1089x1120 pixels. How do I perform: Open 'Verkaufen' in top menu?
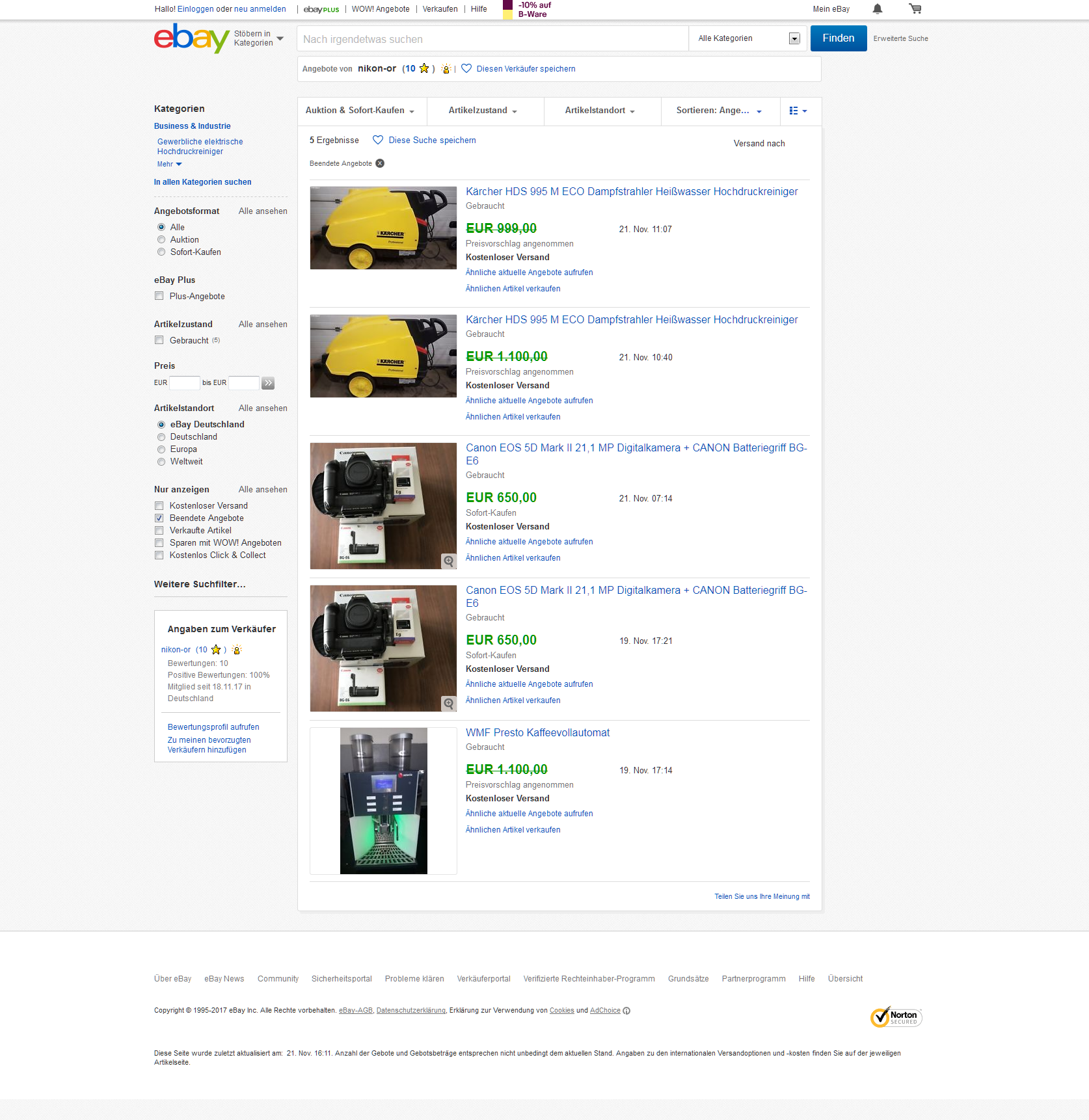pos(440,9)
